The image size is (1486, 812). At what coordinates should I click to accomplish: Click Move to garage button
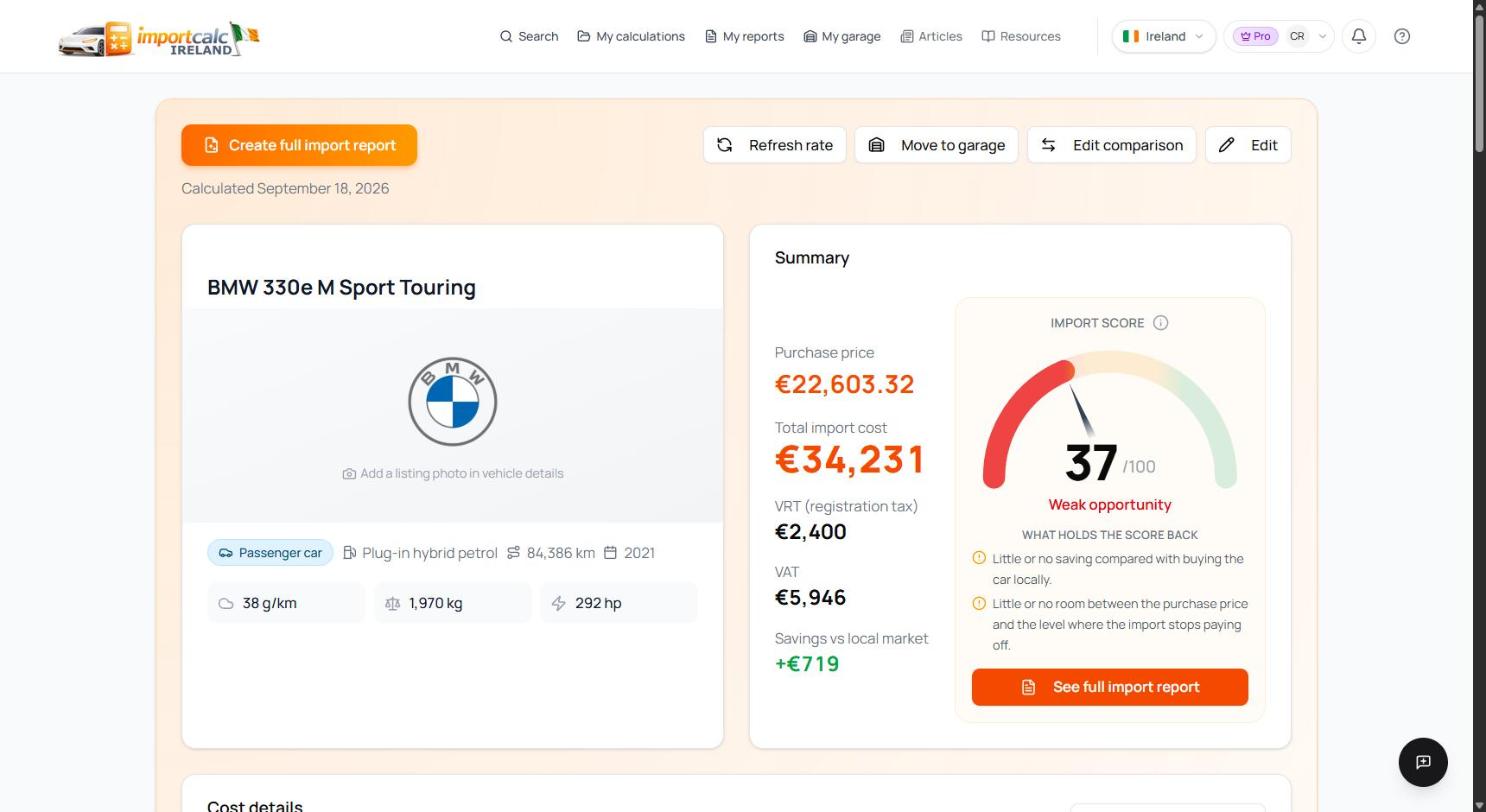pyautogui.click(x=936, y=145)
